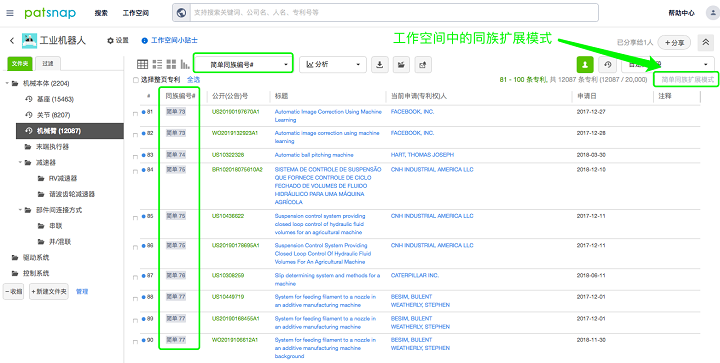The height and width of the screenshot is (363, 720).
Task: Switch to detailed list view layout
Action: (x=157, y=64)
